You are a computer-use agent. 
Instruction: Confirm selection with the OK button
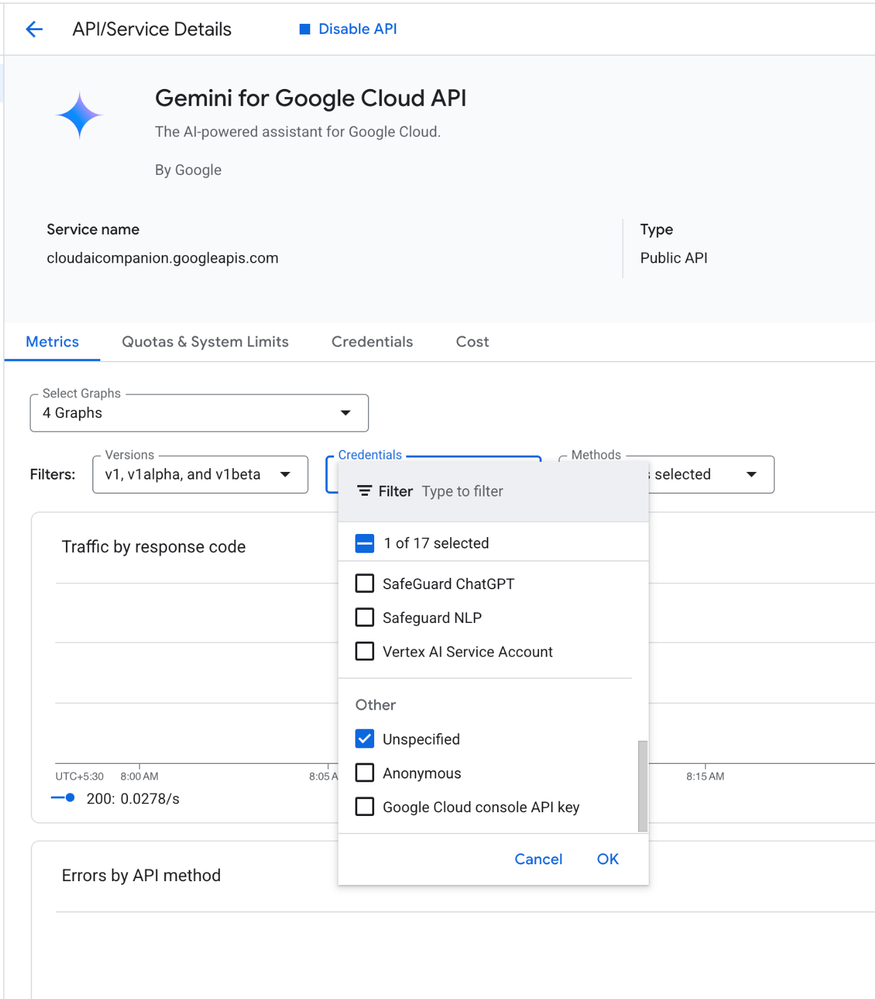pos(608,859)
